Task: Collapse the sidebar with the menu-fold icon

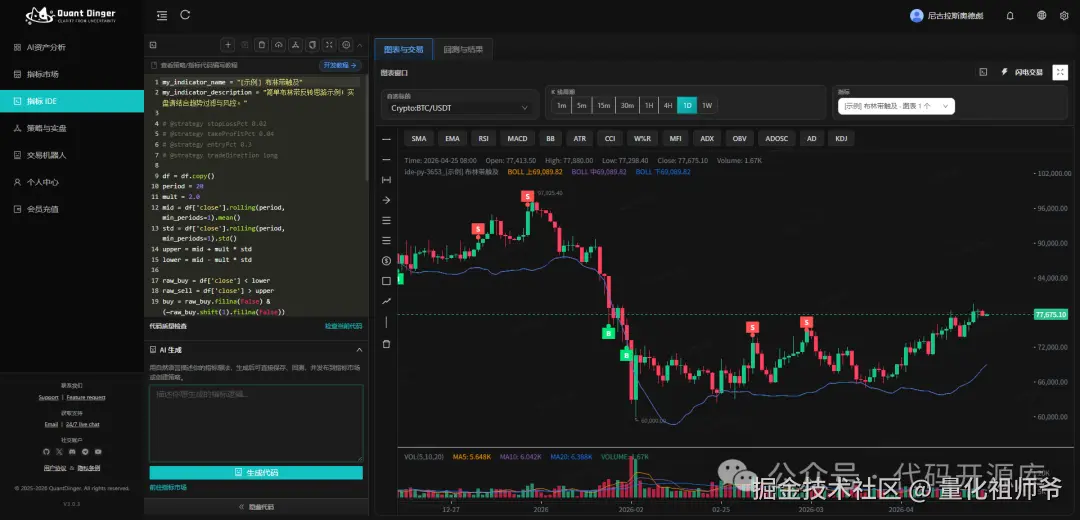Action: (x=162, y=15)
